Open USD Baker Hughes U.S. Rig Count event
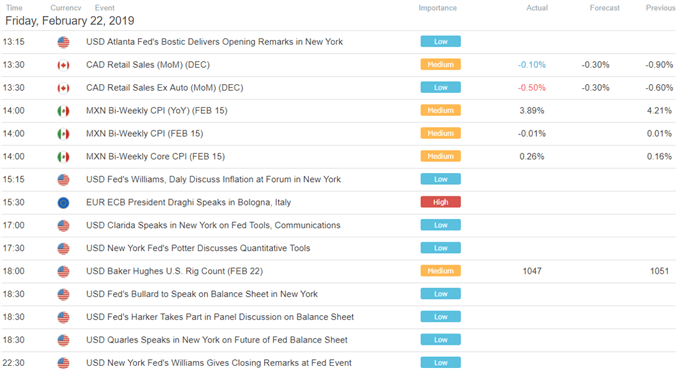The image size is (680, 369). click(174, 271)
